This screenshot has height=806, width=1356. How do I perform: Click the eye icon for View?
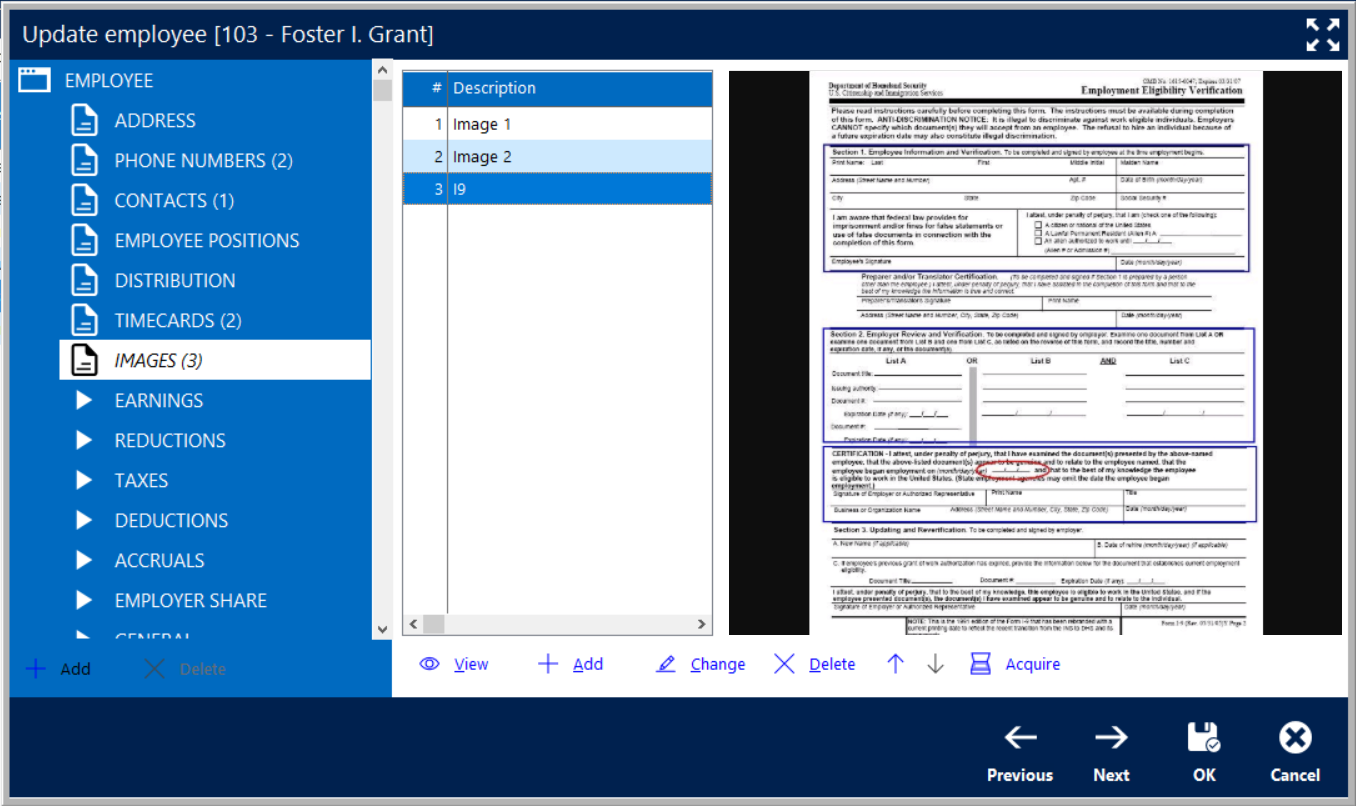(x=430, y=664)
